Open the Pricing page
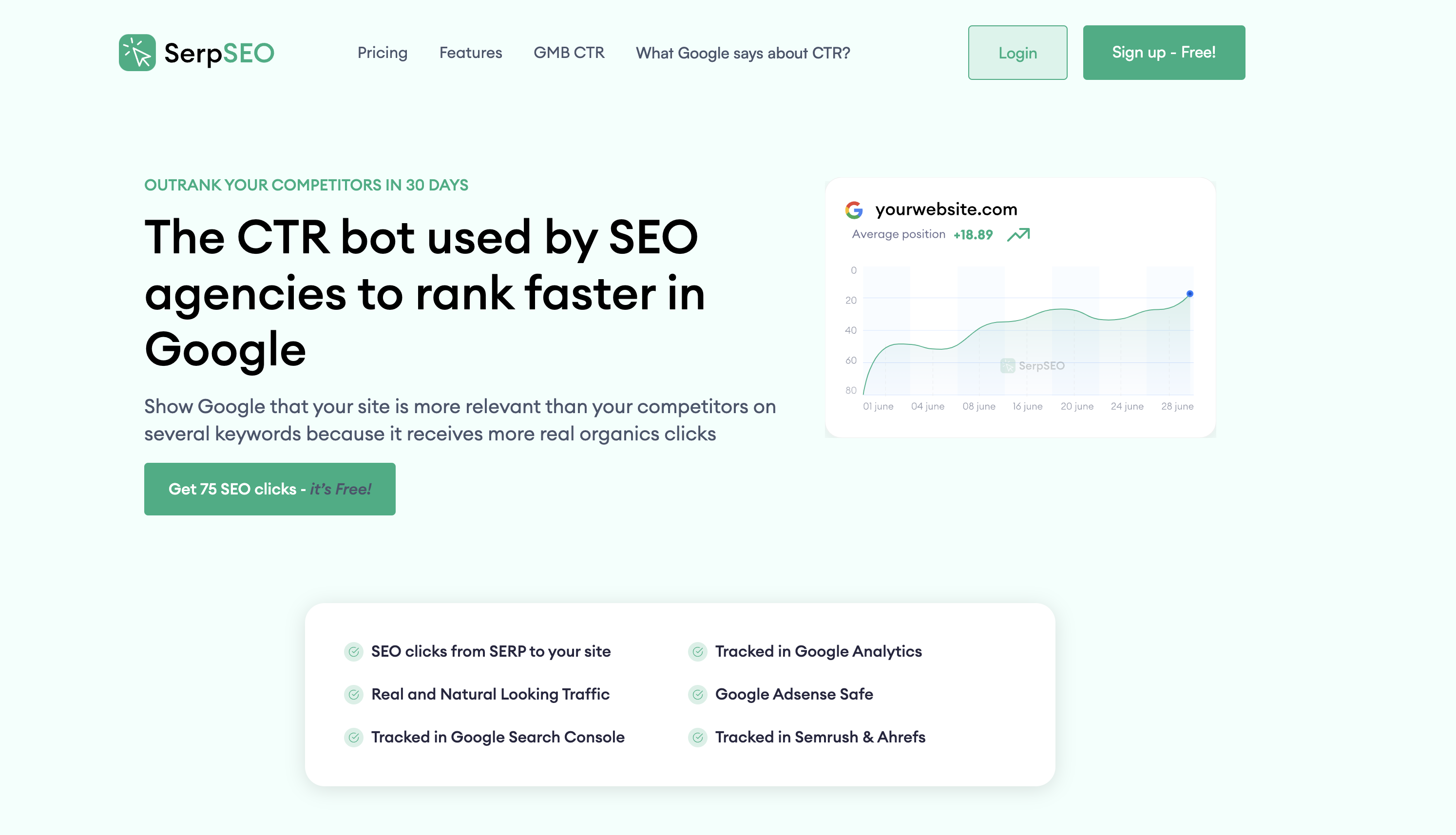The image size is (1456, 835). click(x=382, y=53)
